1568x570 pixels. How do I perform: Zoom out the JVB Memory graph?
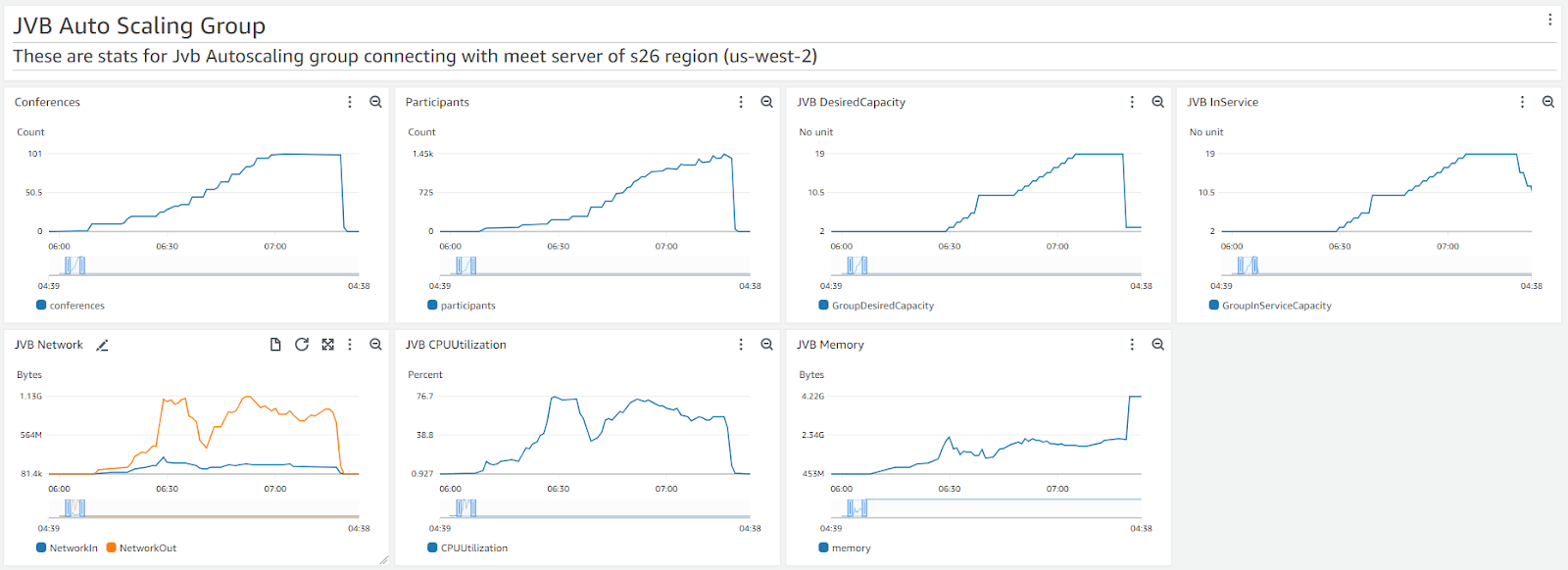(1157, 345)
